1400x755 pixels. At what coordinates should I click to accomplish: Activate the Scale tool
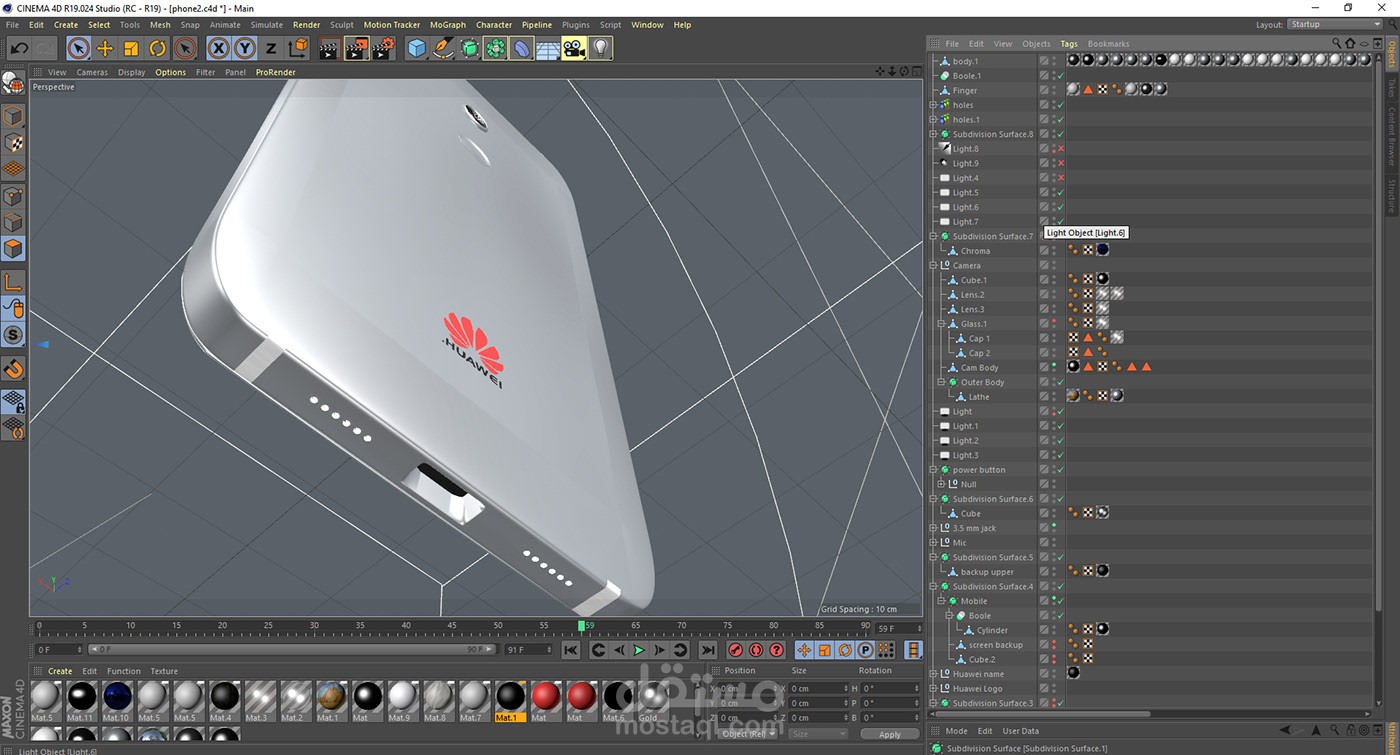(x=131, y=48)
